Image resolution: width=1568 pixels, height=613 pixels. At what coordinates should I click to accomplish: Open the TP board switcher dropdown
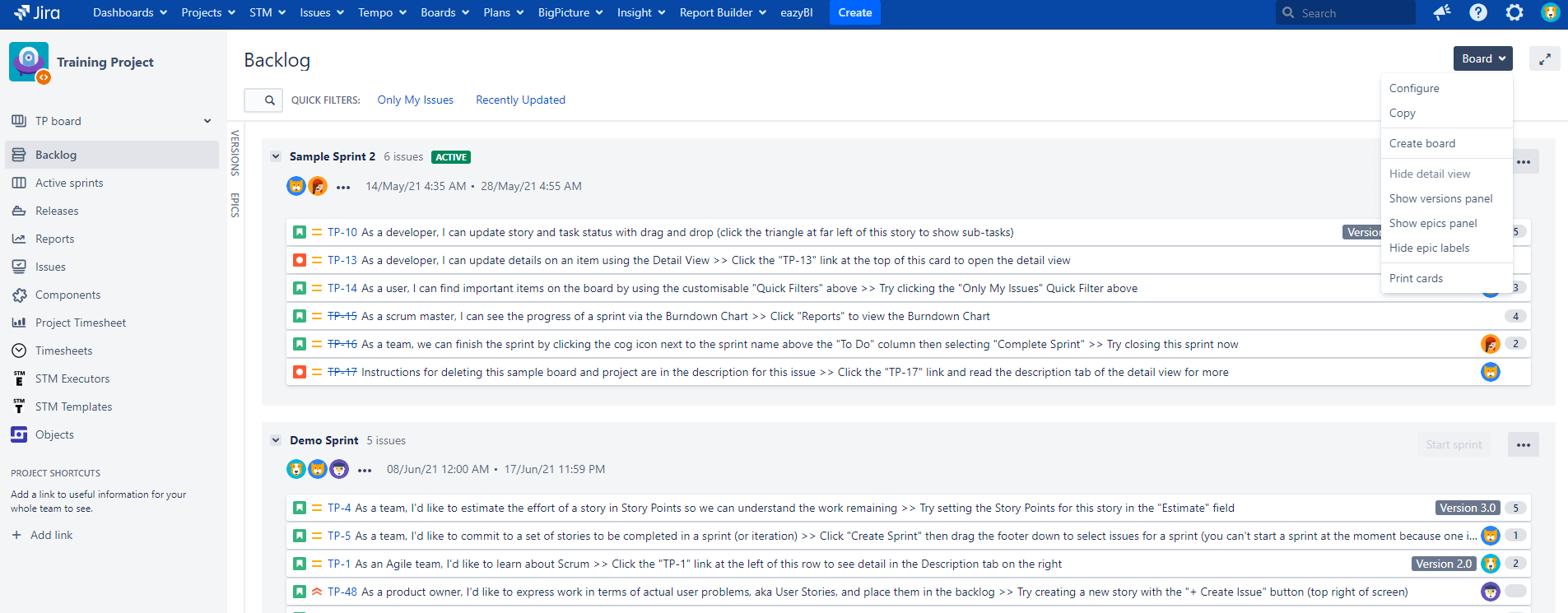tap(112, 121)
